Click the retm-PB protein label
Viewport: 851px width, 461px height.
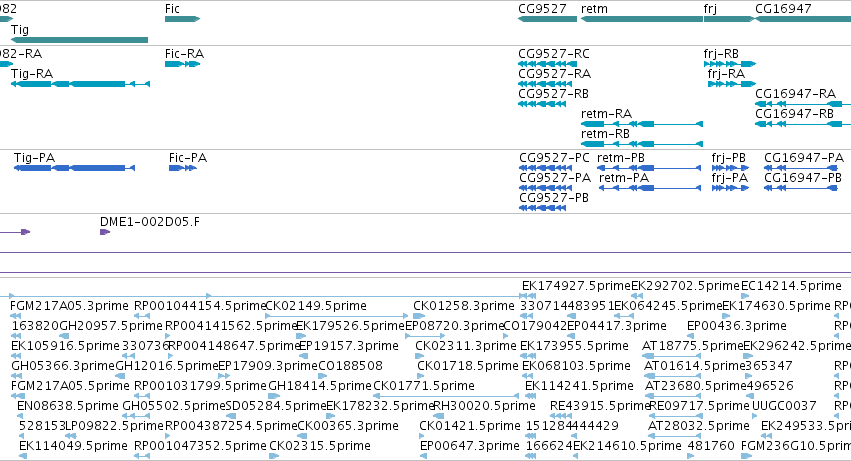coord(621,158)
